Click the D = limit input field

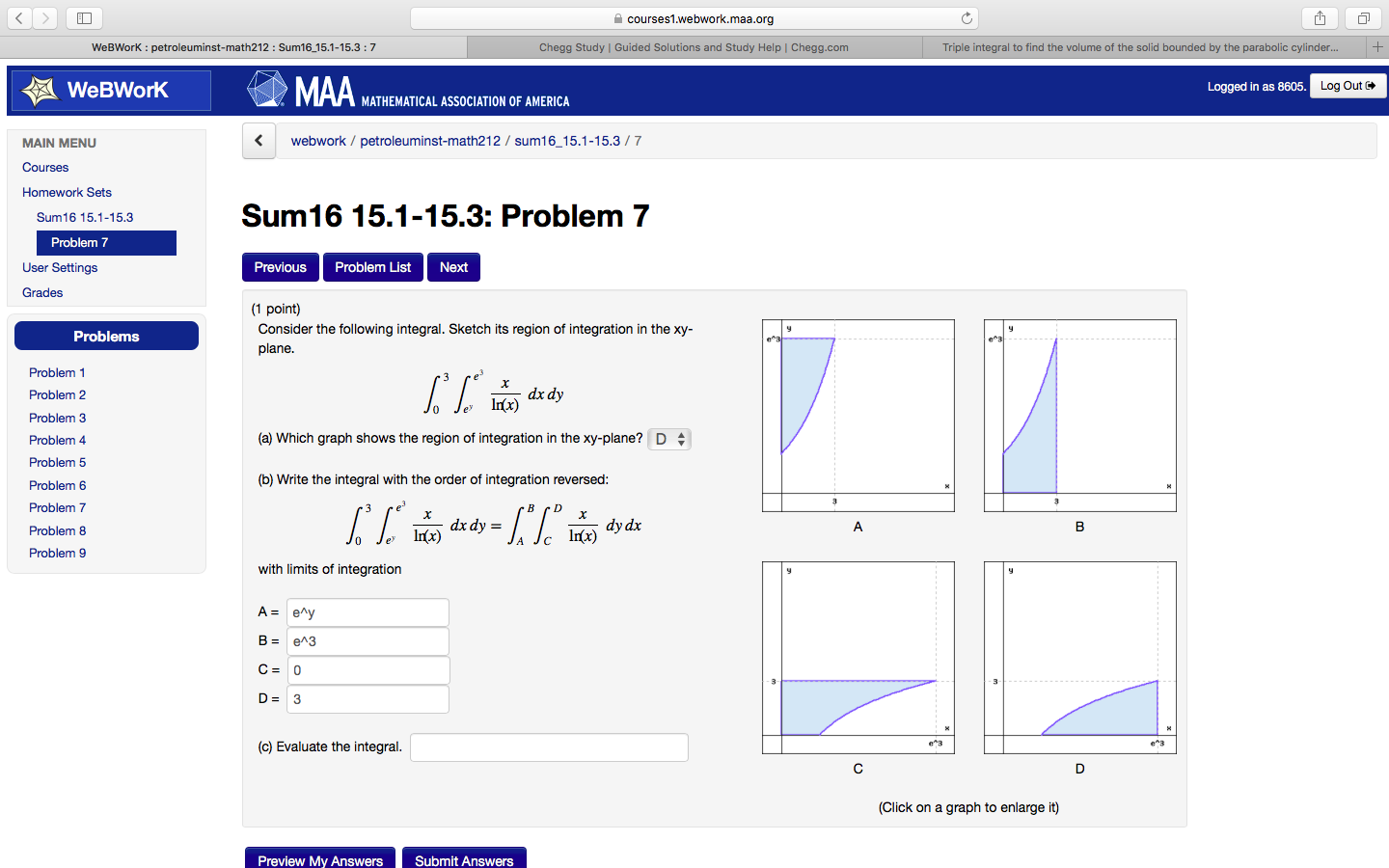[368, 699]
